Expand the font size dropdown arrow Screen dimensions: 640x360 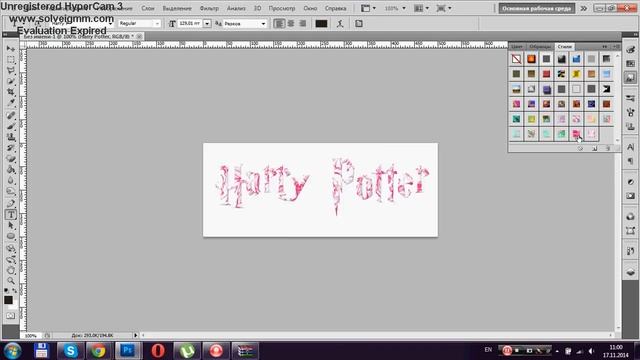pyautogui.click(x=207, y=24)
